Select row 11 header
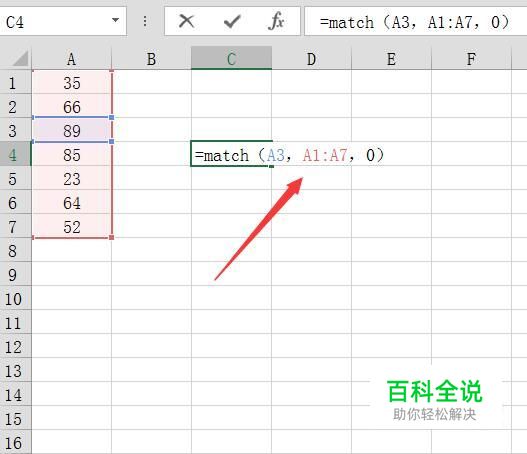The height and width of the screenshot is (454, 527). click(x=15, y=322)
